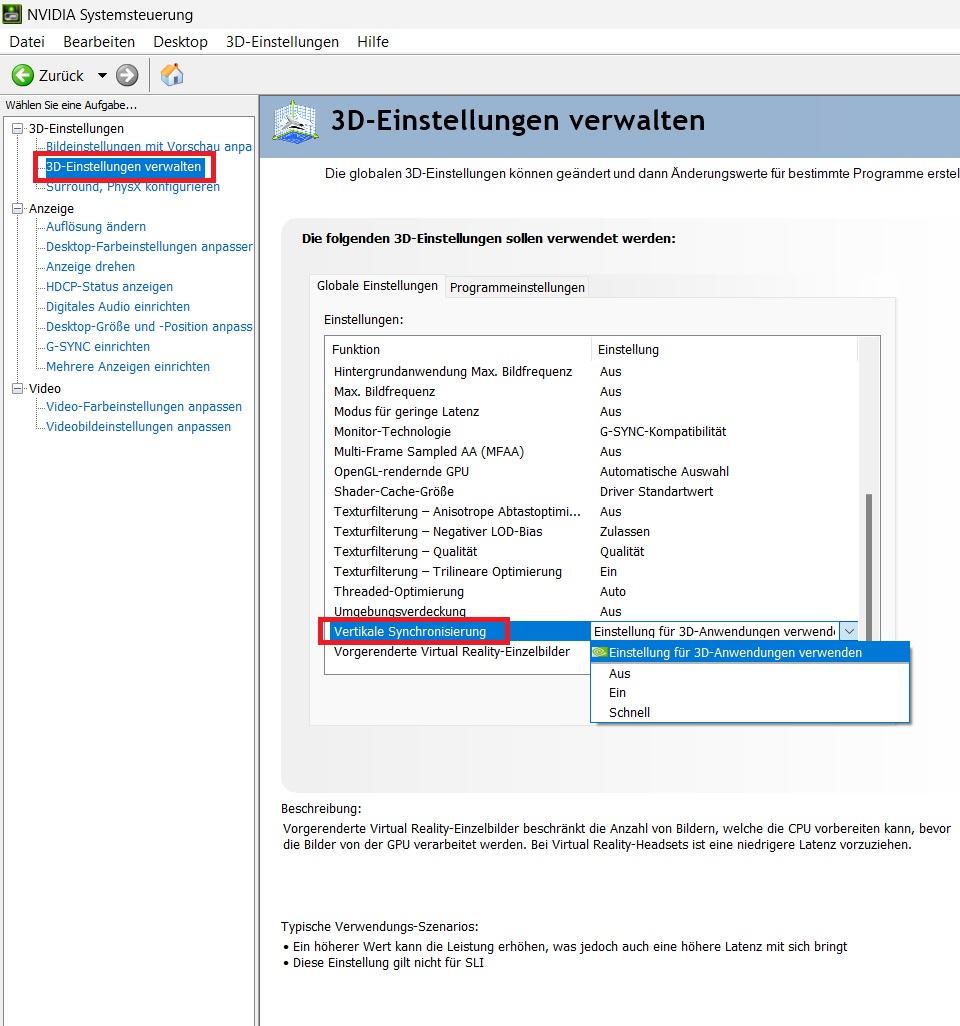
Task: Open 'Bildeinstellungen mit Vorschau anpassen' link
Action: [x=149, y=147]
